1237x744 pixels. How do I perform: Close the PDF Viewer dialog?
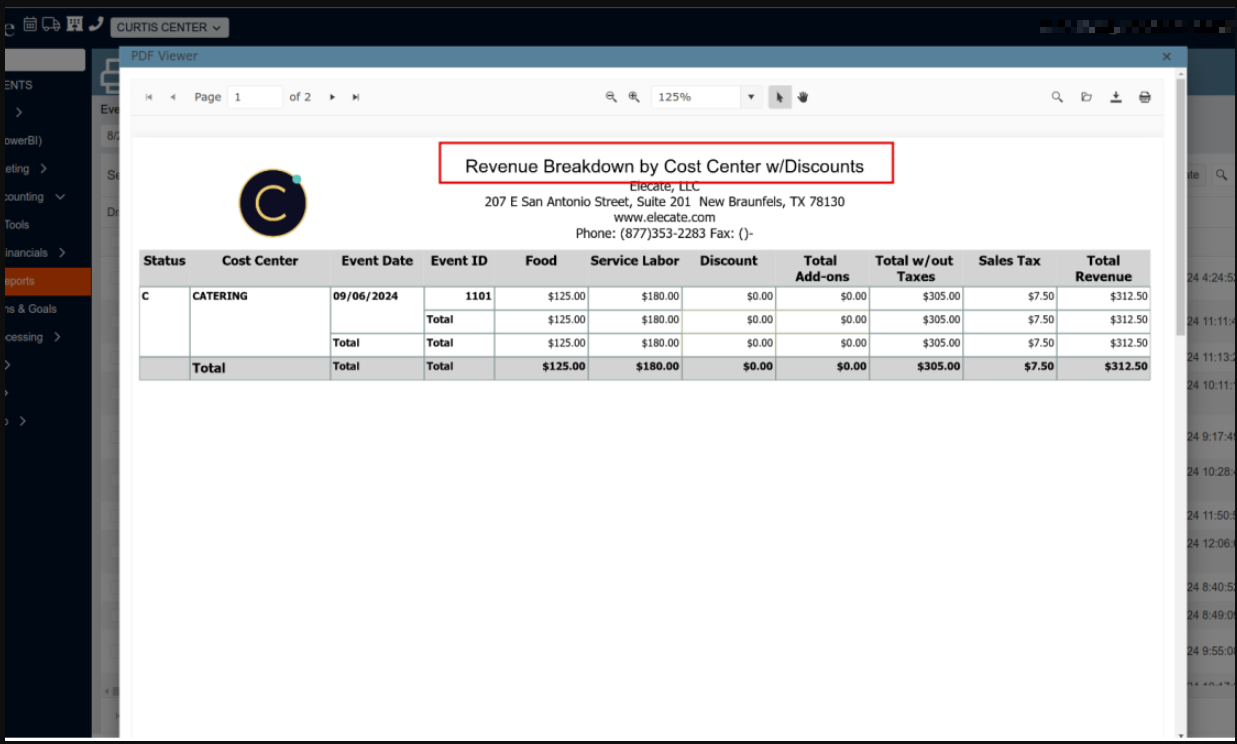pyautogui.click(x=1166, y=58)
